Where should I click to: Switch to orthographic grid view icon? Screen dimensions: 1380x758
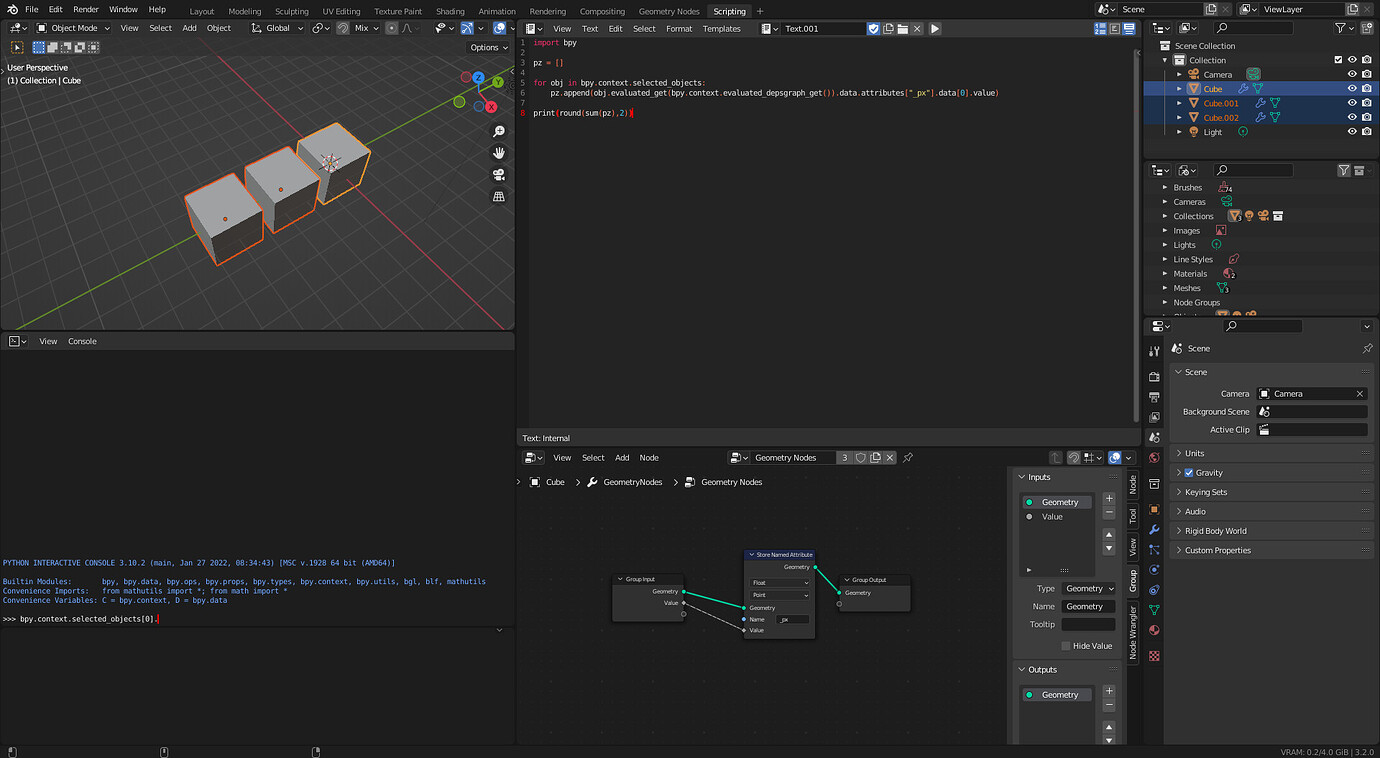tap(499, 197)
